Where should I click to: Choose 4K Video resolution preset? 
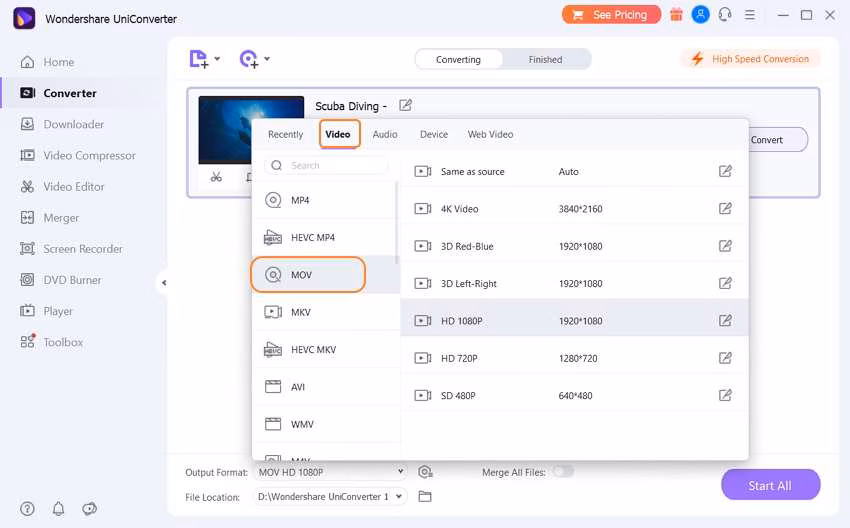click(575, 209)
